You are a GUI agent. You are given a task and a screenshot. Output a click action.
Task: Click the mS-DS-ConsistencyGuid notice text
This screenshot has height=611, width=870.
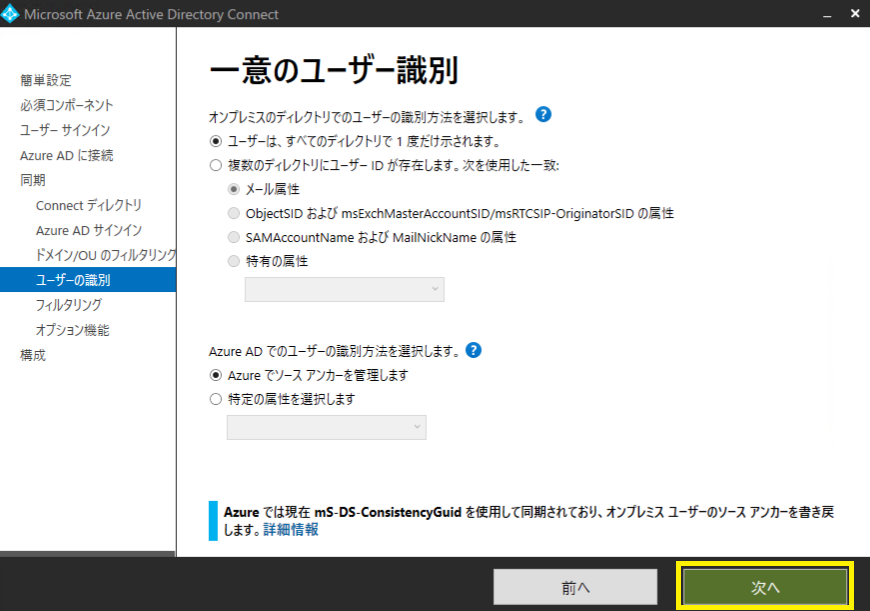[x=529, y=521]
